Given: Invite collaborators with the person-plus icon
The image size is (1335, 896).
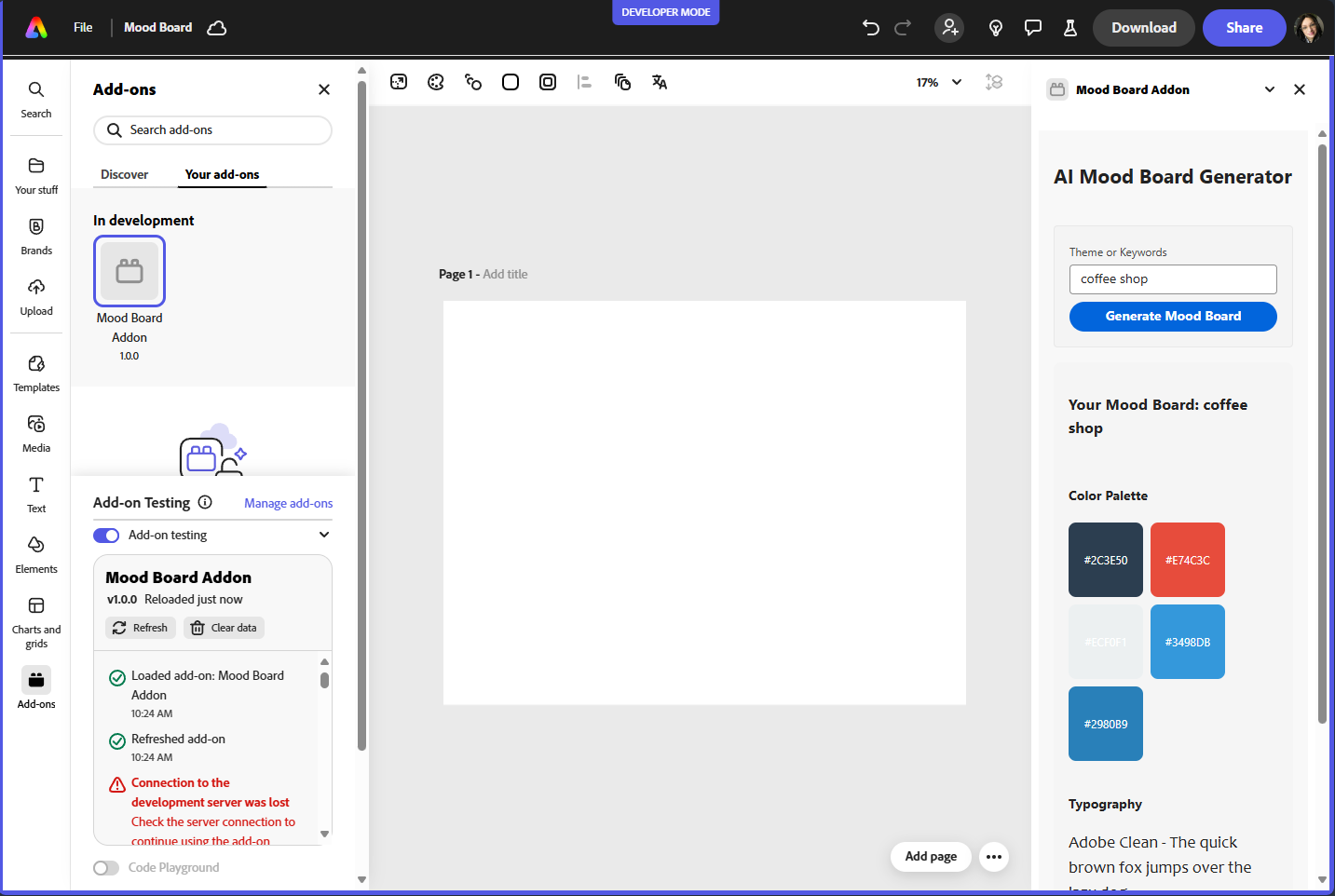Looking at the screenshot, I should [949, 28].
